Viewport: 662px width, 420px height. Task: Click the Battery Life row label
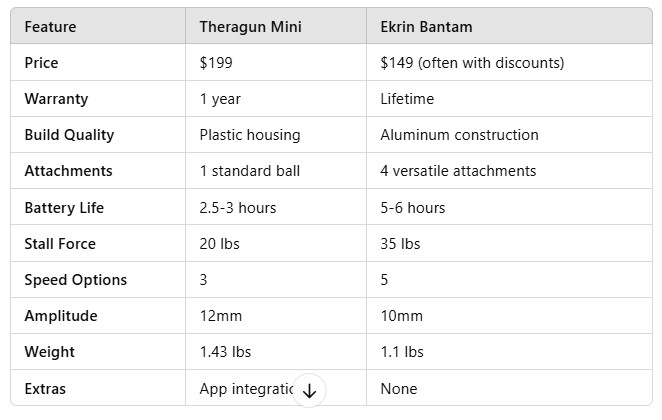coord(64,208)
